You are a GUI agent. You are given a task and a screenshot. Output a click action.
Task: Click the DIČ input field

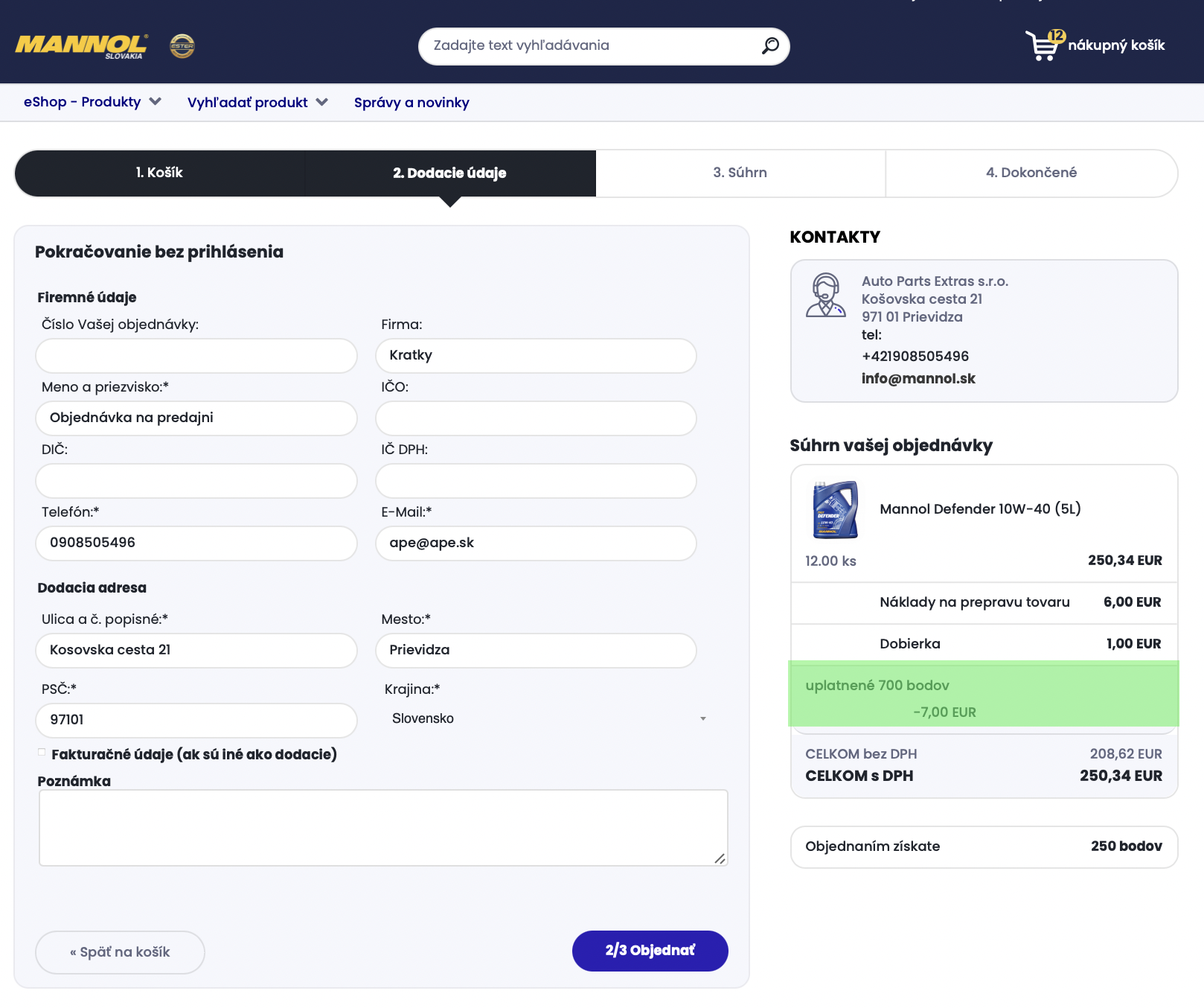[x=196, y=481]
